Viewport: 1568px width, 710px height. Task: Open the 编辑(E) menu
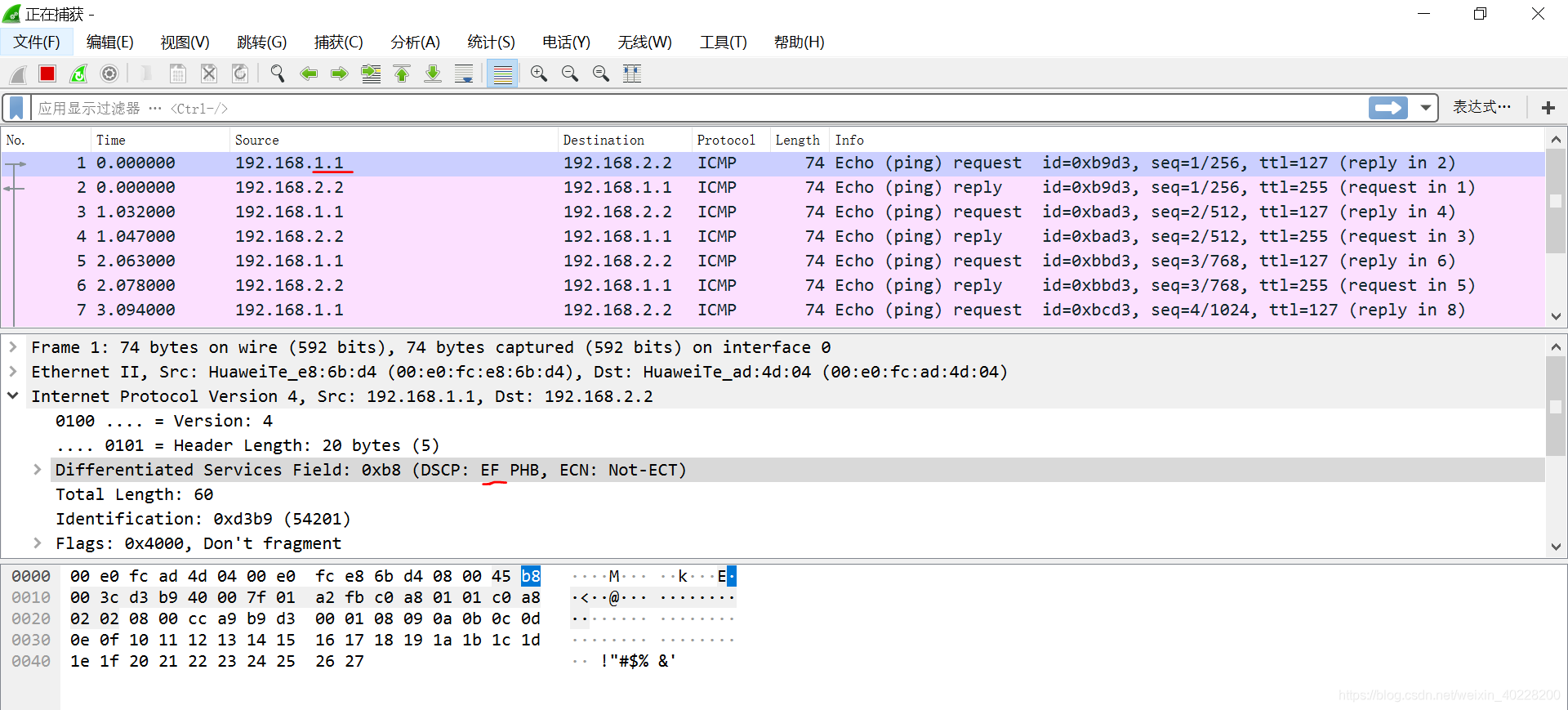(x=110, y=42)
